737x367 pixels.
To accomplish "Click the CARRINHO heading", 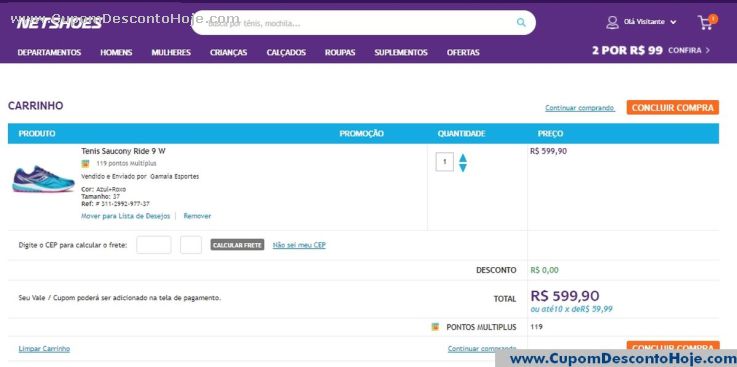I will point(36,106).
